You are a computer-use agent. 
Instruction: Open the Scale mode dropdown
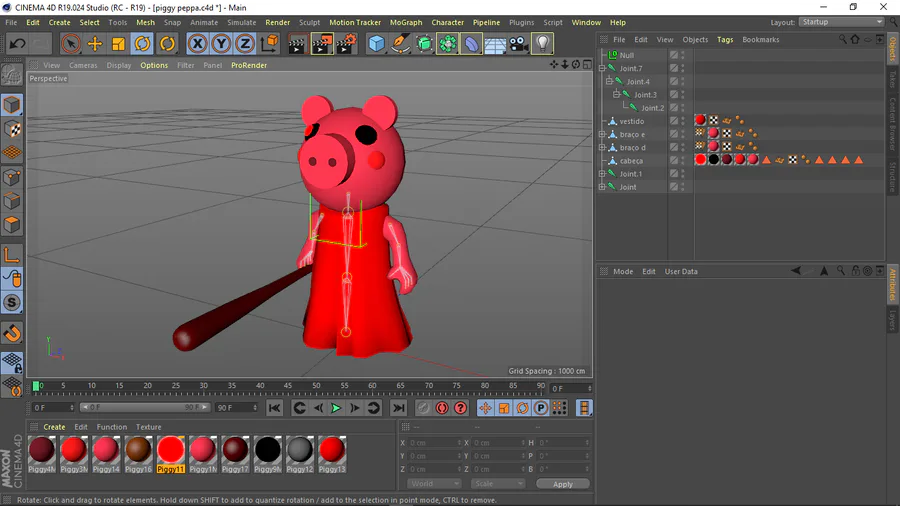pyautogui.click(x=498, y=484)
